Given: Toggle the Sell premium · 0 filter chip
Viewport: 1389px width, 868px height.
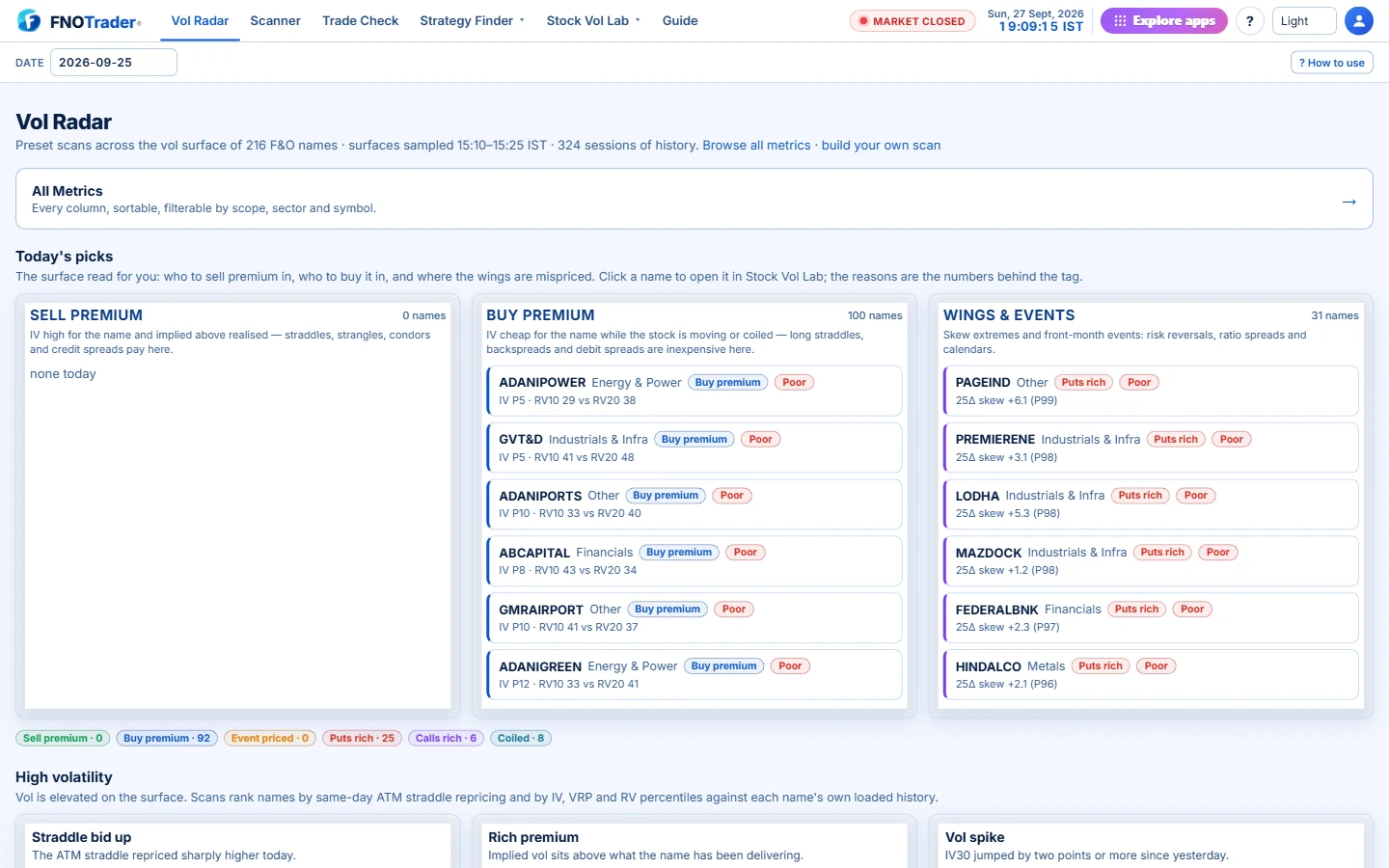Looking at the screenshot, I should tap(63, 738).
